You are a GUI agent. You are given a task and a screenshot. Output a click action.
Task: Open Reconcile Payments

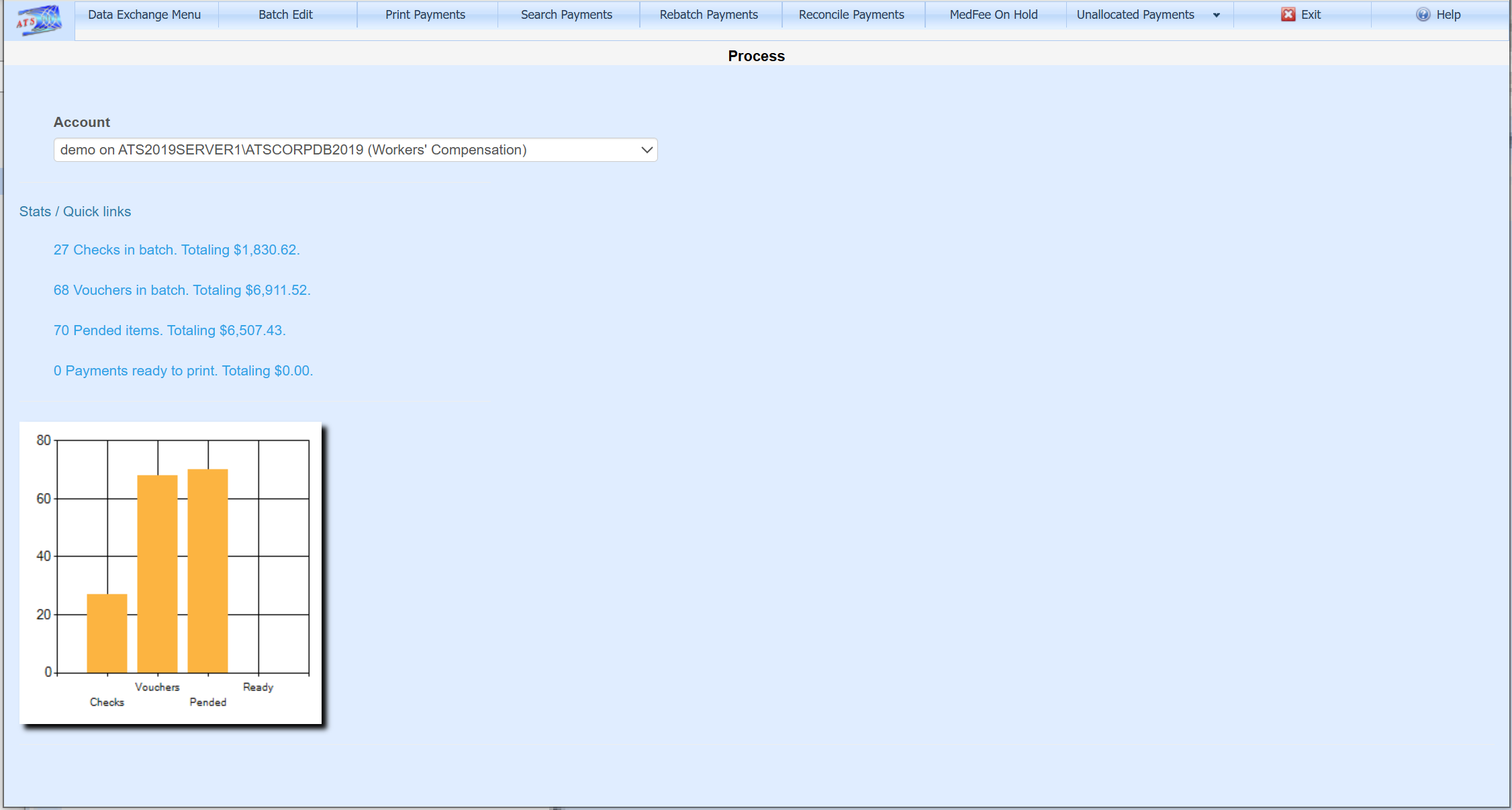point(851,15)
